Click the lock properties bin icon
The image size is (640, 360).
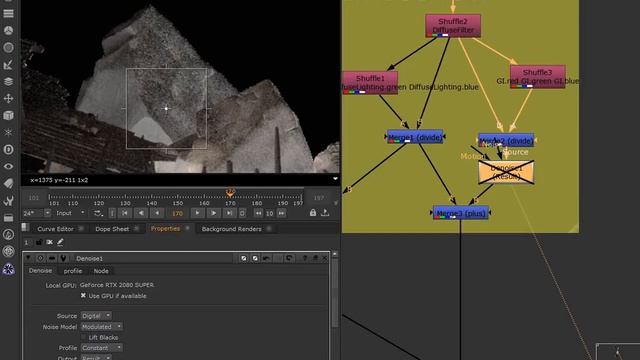39,242
